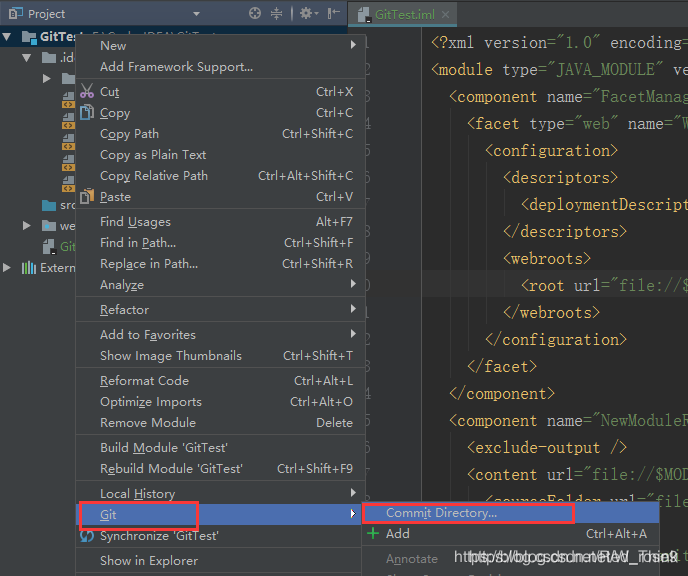Select Show in Explorer
The image size is (688, 576).
pyautogui.click(x=220, y=561)
